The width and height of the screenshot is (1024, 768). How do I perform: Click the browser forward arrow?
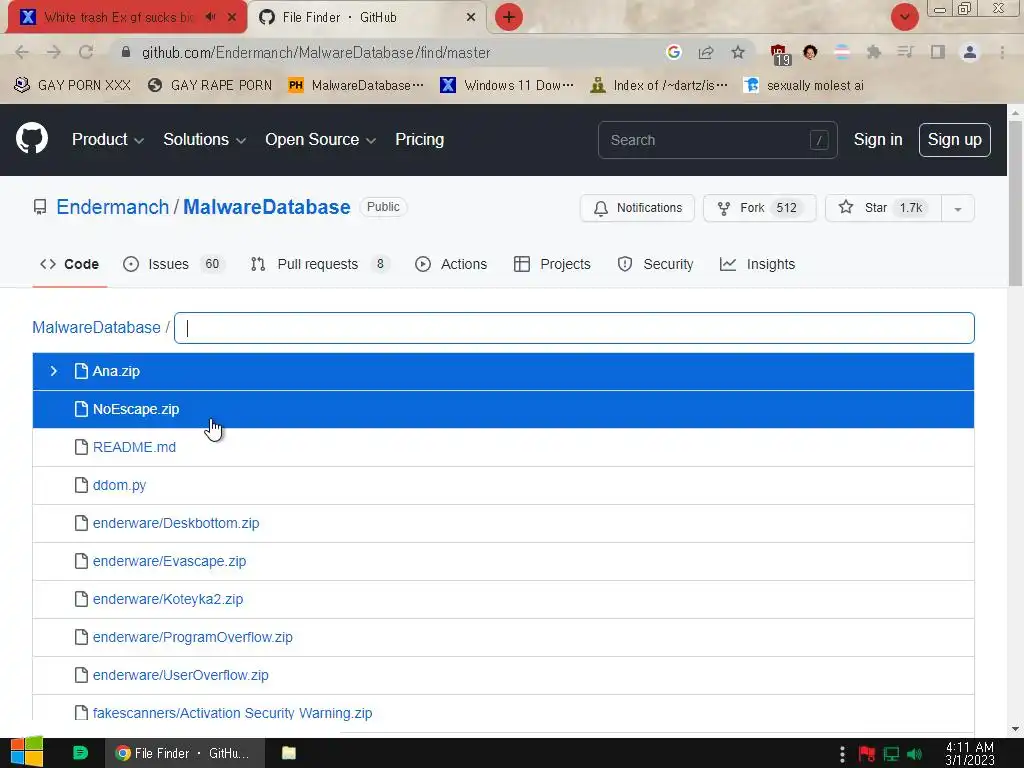click(x=54, y=52)
